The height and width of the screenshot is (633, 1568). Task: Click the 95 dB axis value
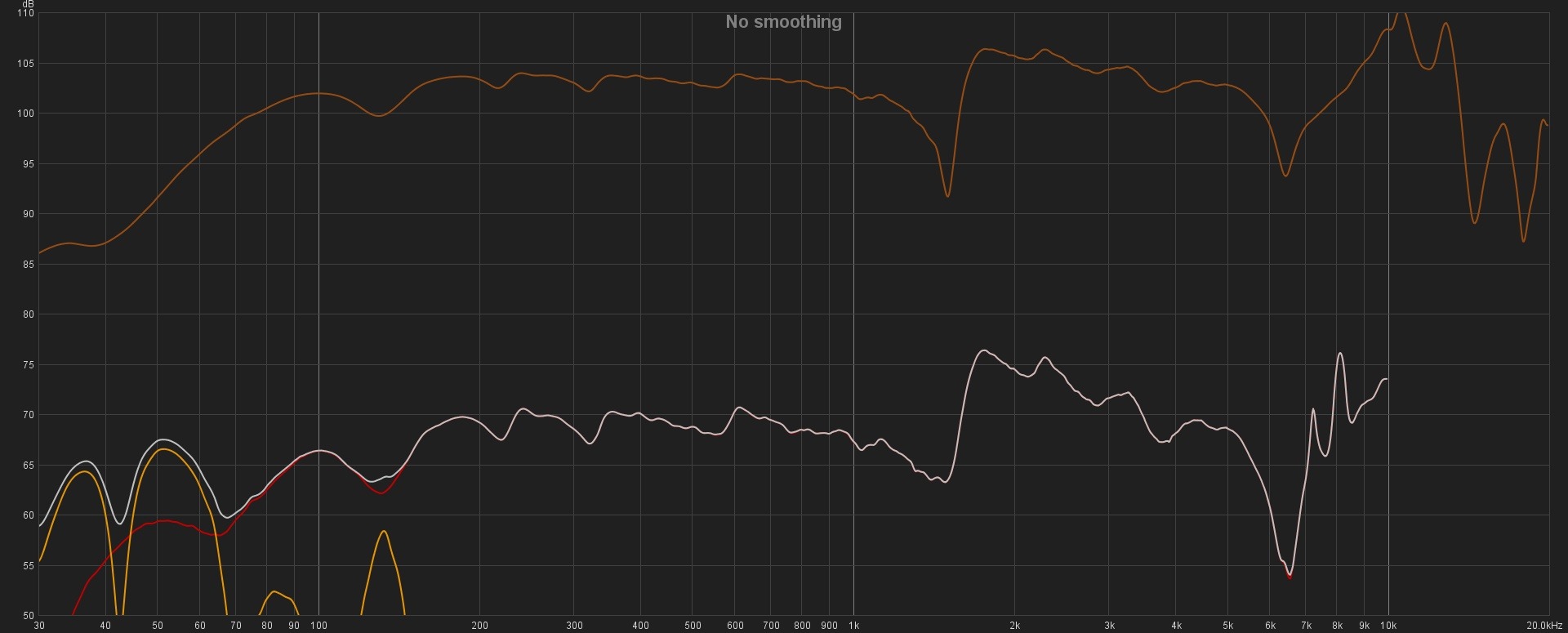29,164
